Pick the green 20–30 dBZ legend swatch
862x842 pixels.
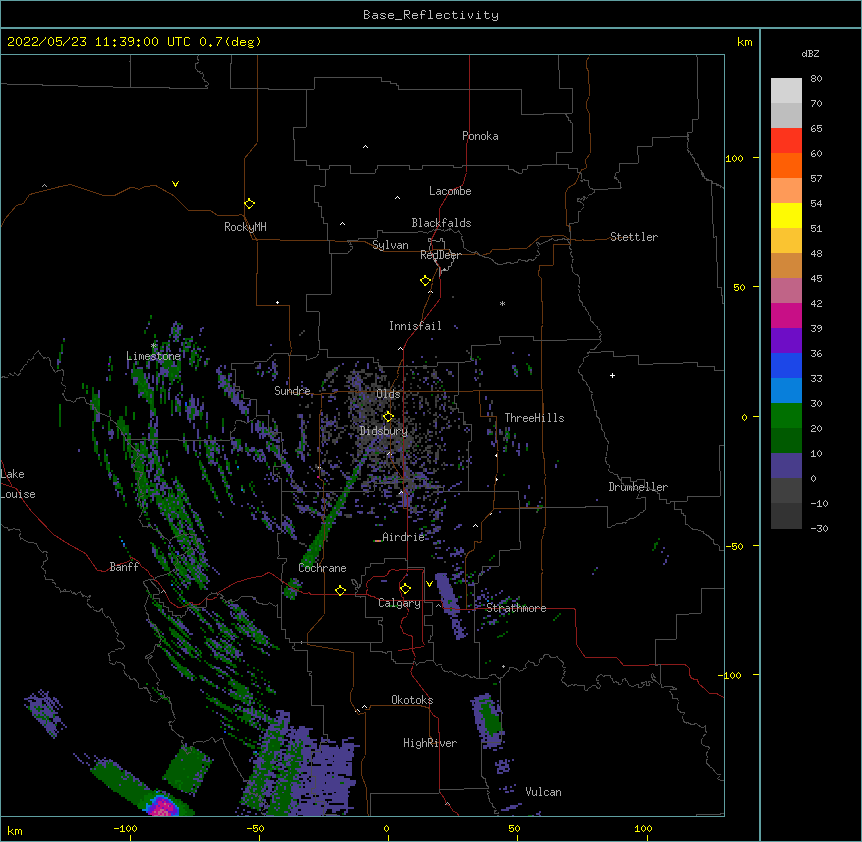coord(786,416)
